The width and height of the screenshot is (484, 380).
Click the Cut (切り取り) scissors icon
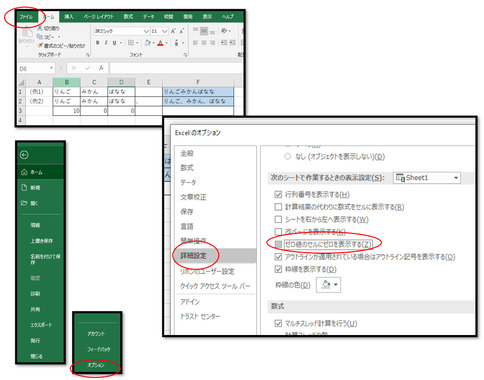pos(40,29)
